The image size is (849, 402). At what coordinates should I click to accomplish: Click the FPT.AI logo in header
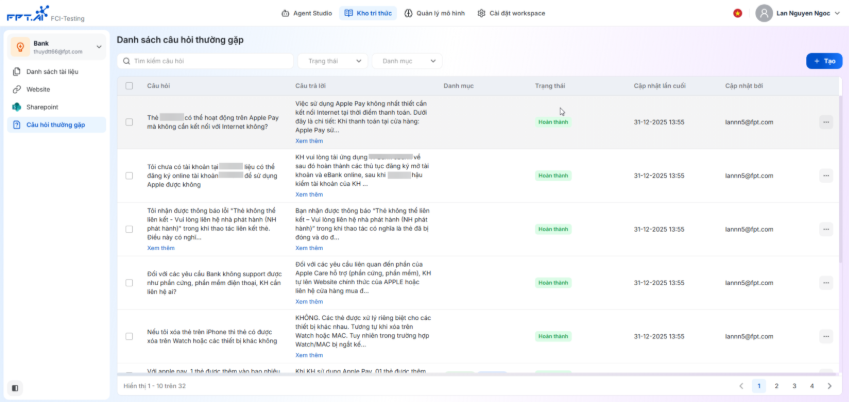(26, 13)
